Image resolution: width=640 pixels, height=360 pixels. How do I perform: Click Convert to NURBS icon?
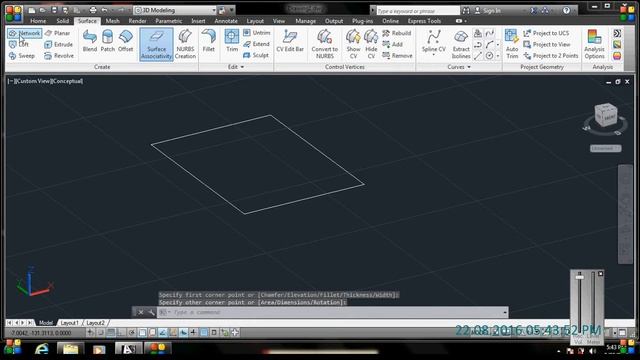[324, 44]
